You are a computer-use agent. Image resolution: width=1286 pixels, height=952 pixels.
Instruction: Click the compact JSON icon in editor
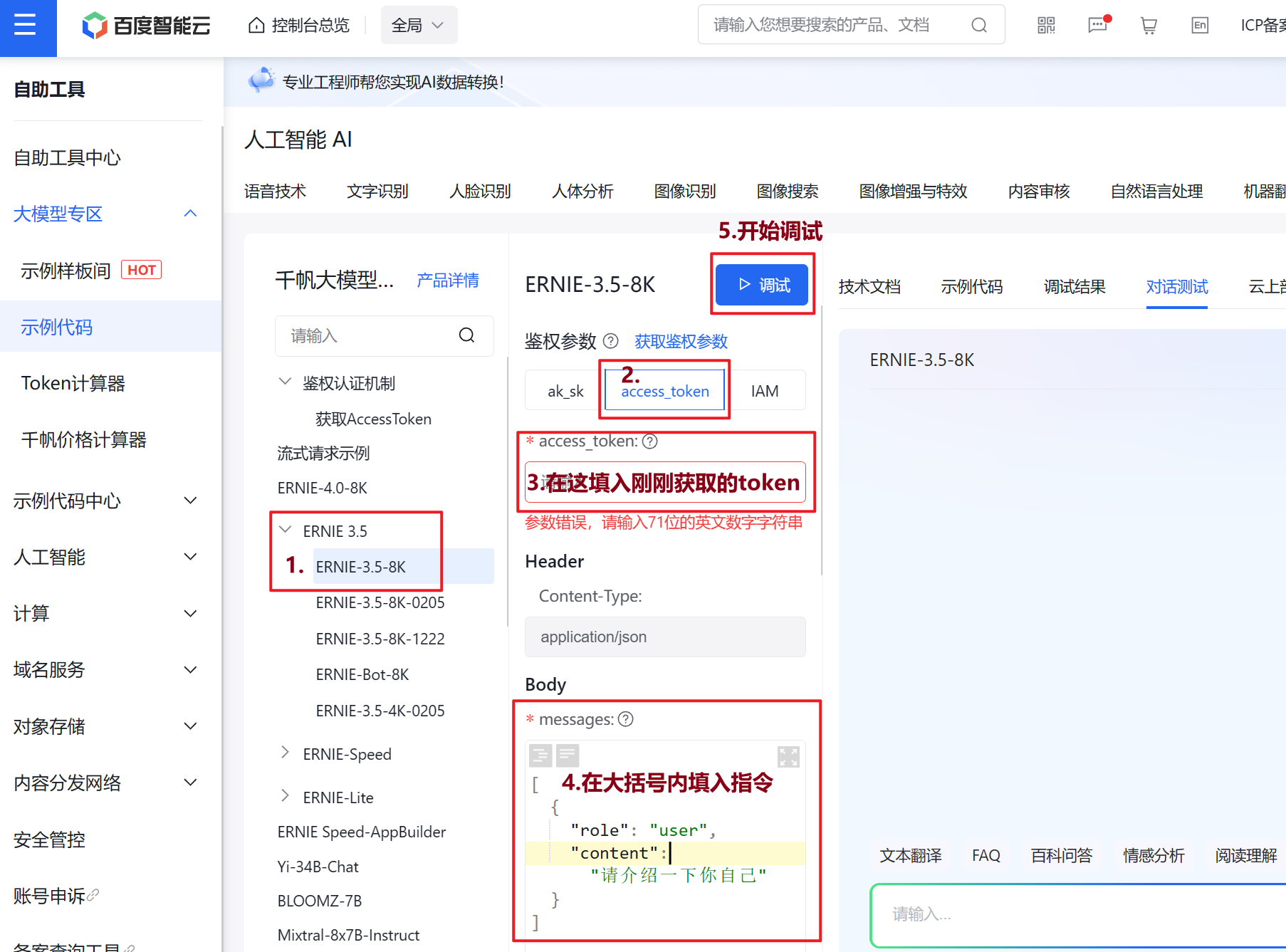tap(568, 755)
